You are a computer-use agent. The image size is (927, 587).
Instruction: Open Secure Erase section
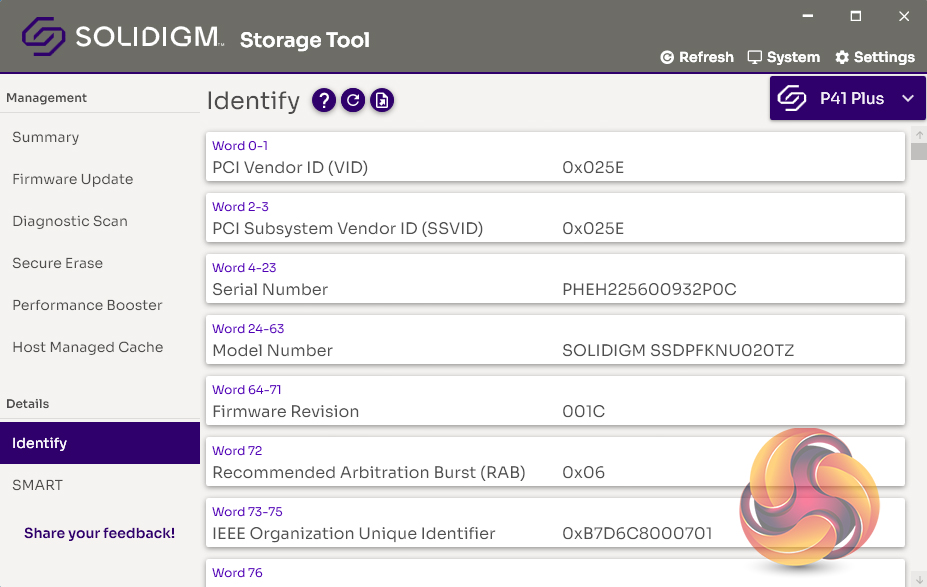tap(57, 263)
